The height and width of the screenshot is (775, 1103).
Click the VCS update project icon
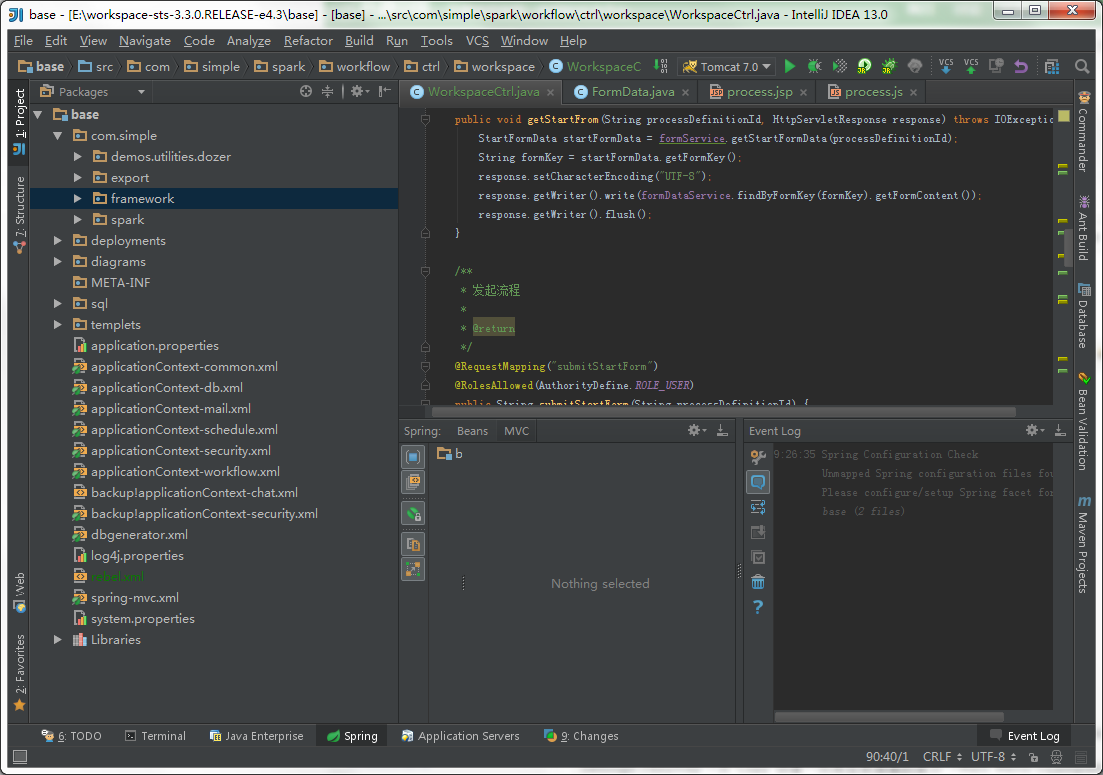coord(946,67)
